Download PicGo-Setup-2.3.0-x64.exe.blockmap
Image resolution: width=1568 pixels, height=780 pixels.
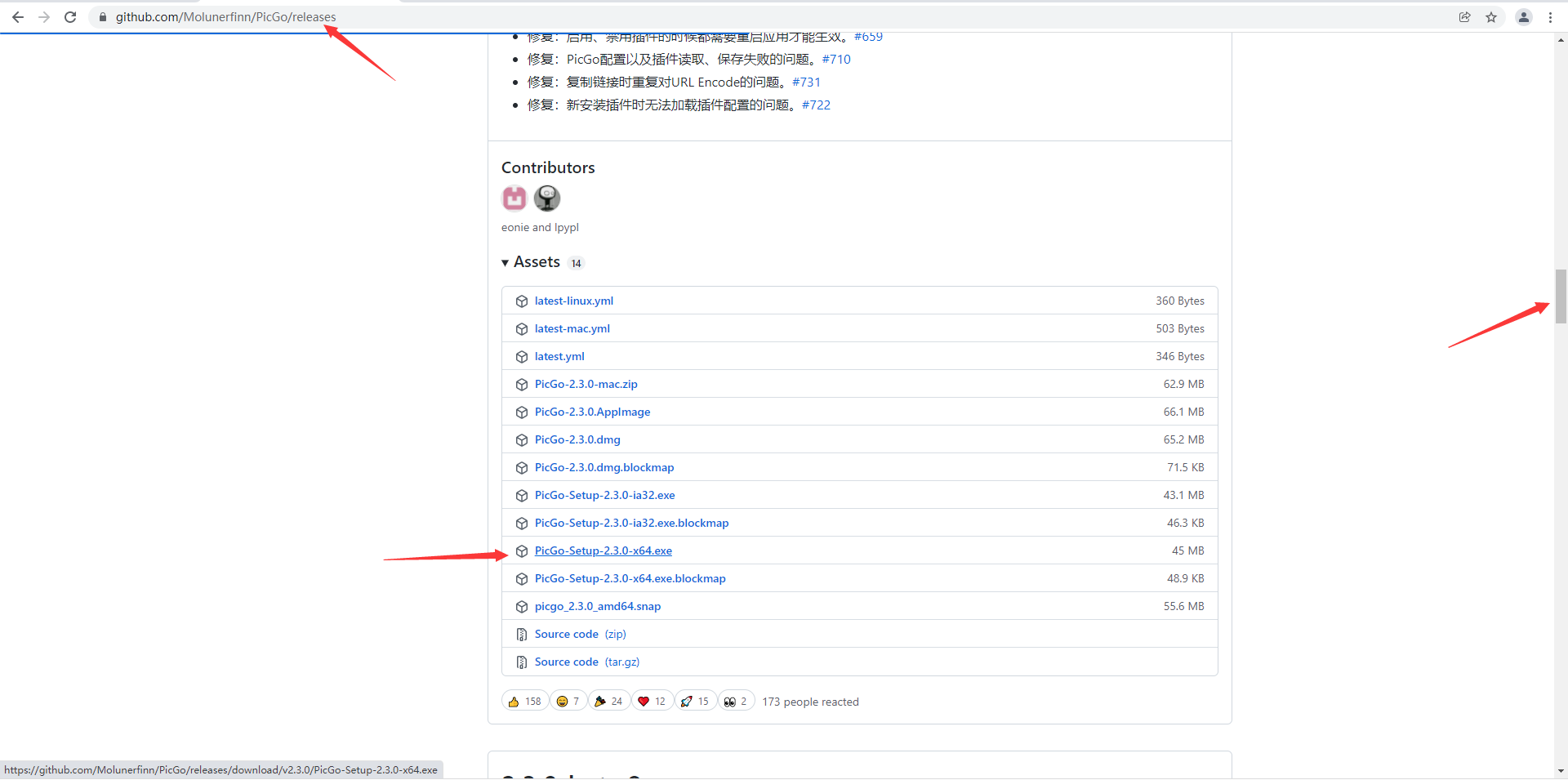630,578
